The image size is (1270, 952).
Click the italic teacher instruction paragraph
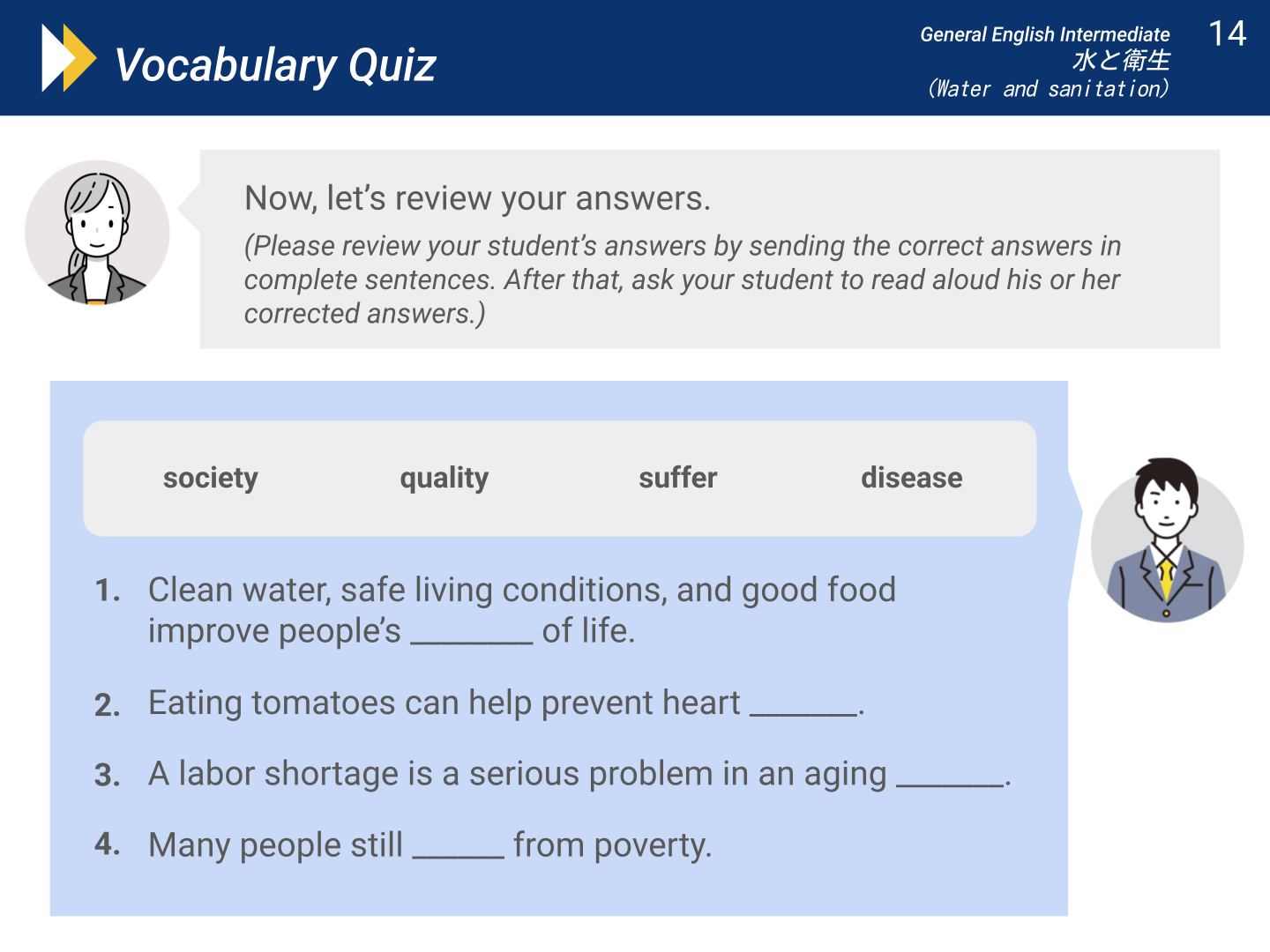[683, 279]
